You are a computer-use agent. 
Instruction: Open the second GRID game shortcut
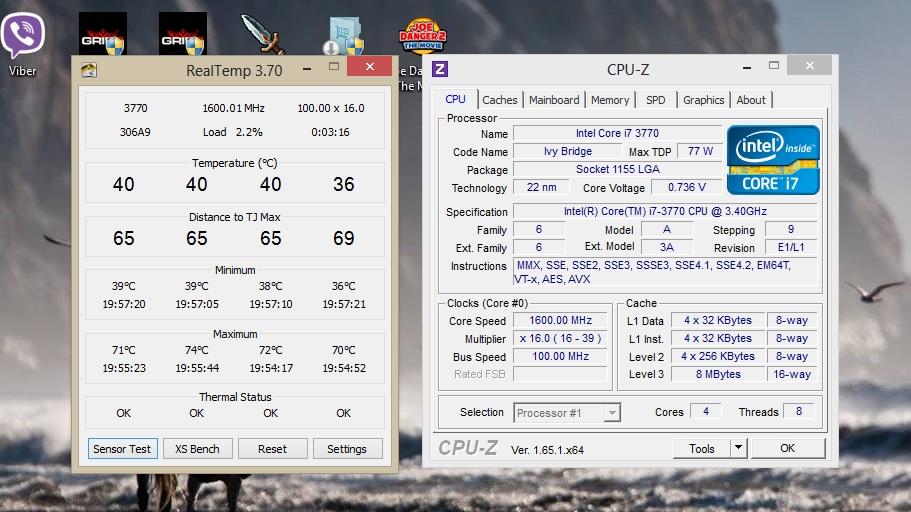point(183,34)
